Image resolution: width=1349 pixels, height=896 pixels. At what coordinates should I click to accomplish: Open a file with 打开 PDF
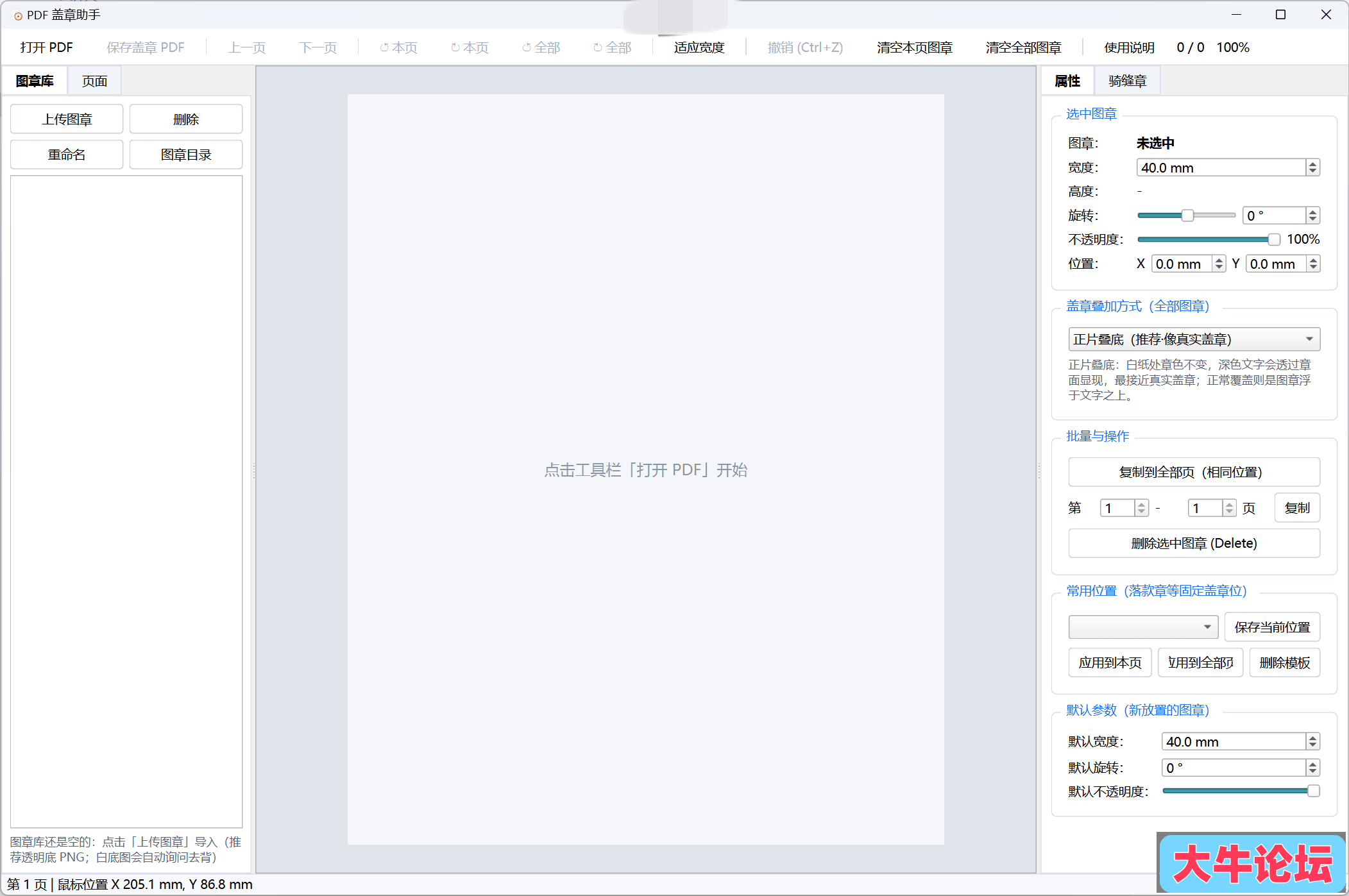[x=47, y=47]
